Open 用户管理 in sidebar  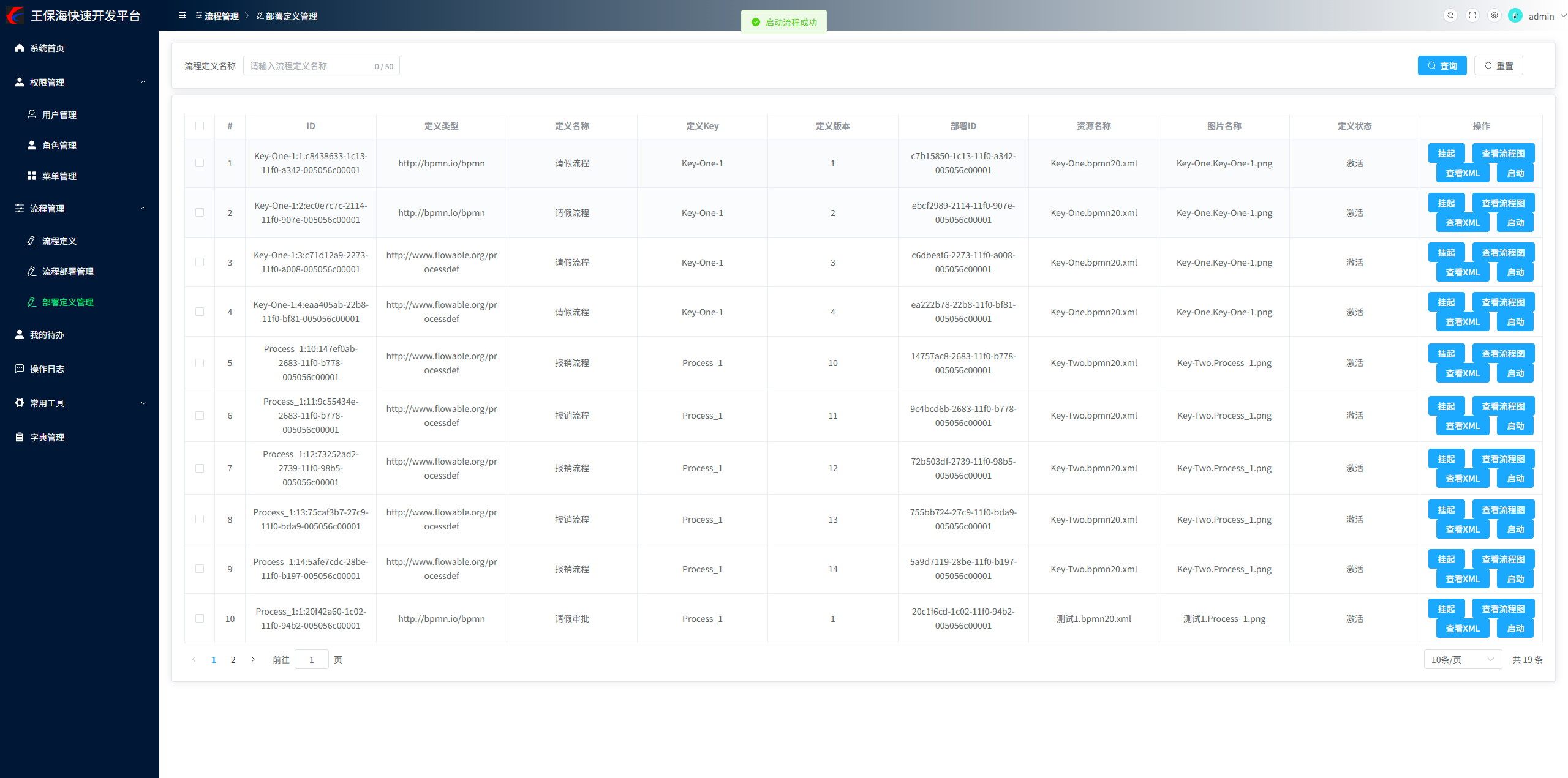pyautogui.click(x=59, y=114)
